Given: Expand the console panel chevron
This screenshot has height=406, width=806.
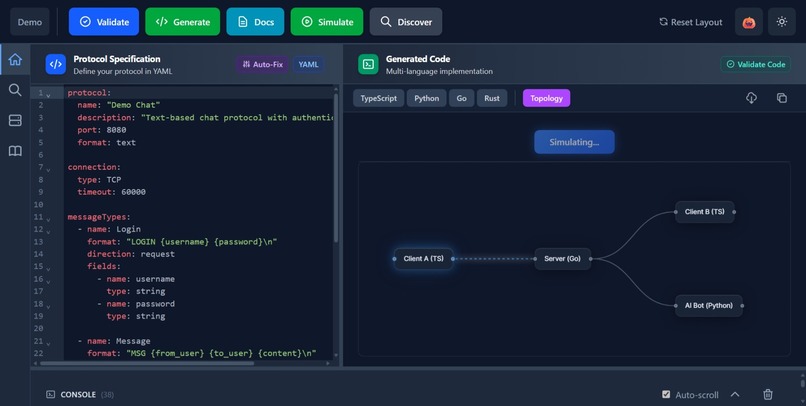Looking at the screenshot, I should [x=735, y=394].
